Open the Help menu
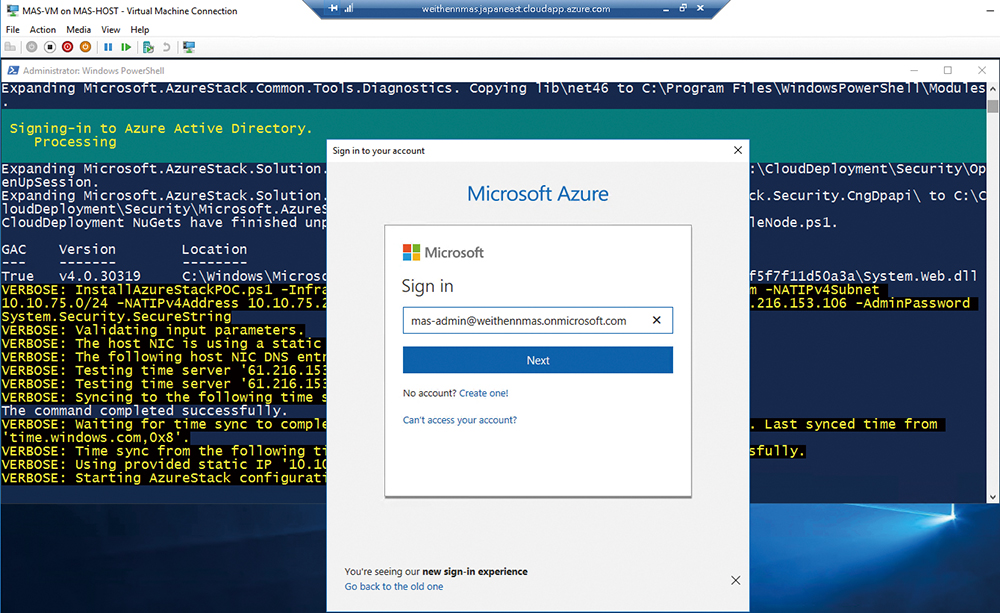Viewport: 1000px width, 613px height. (x=140, y=30)
